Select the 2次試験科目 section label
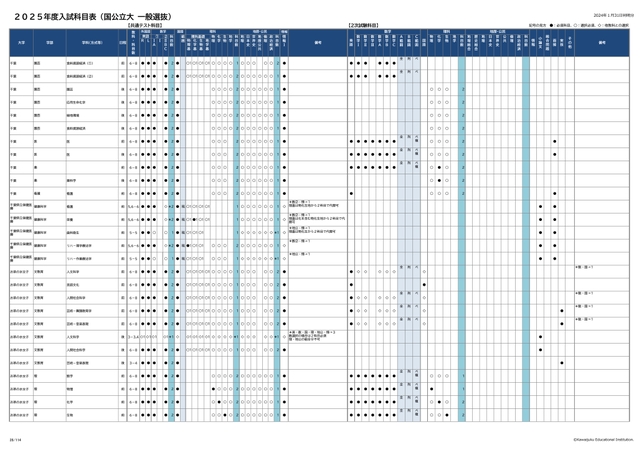 362,23
